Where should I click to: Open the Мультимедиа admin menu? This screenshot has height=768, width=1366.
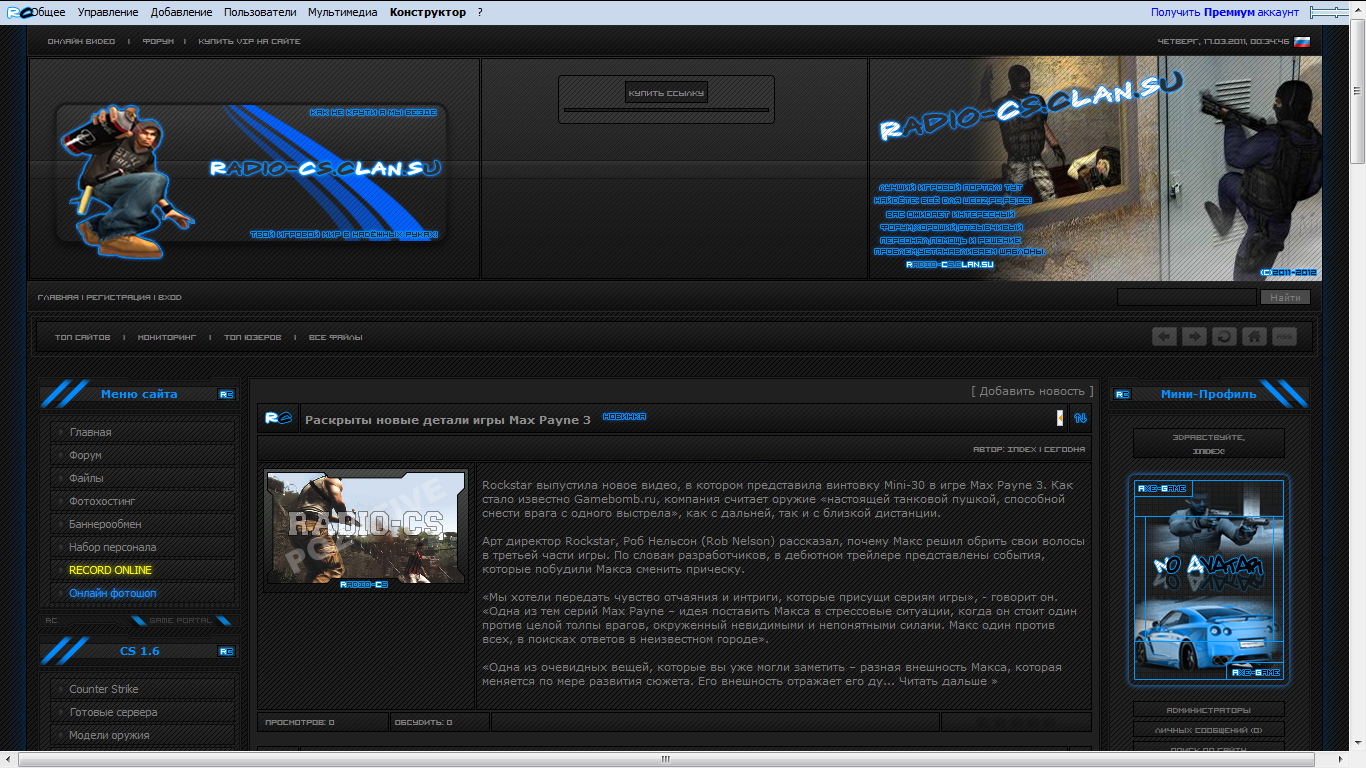(x=343, y=12)
